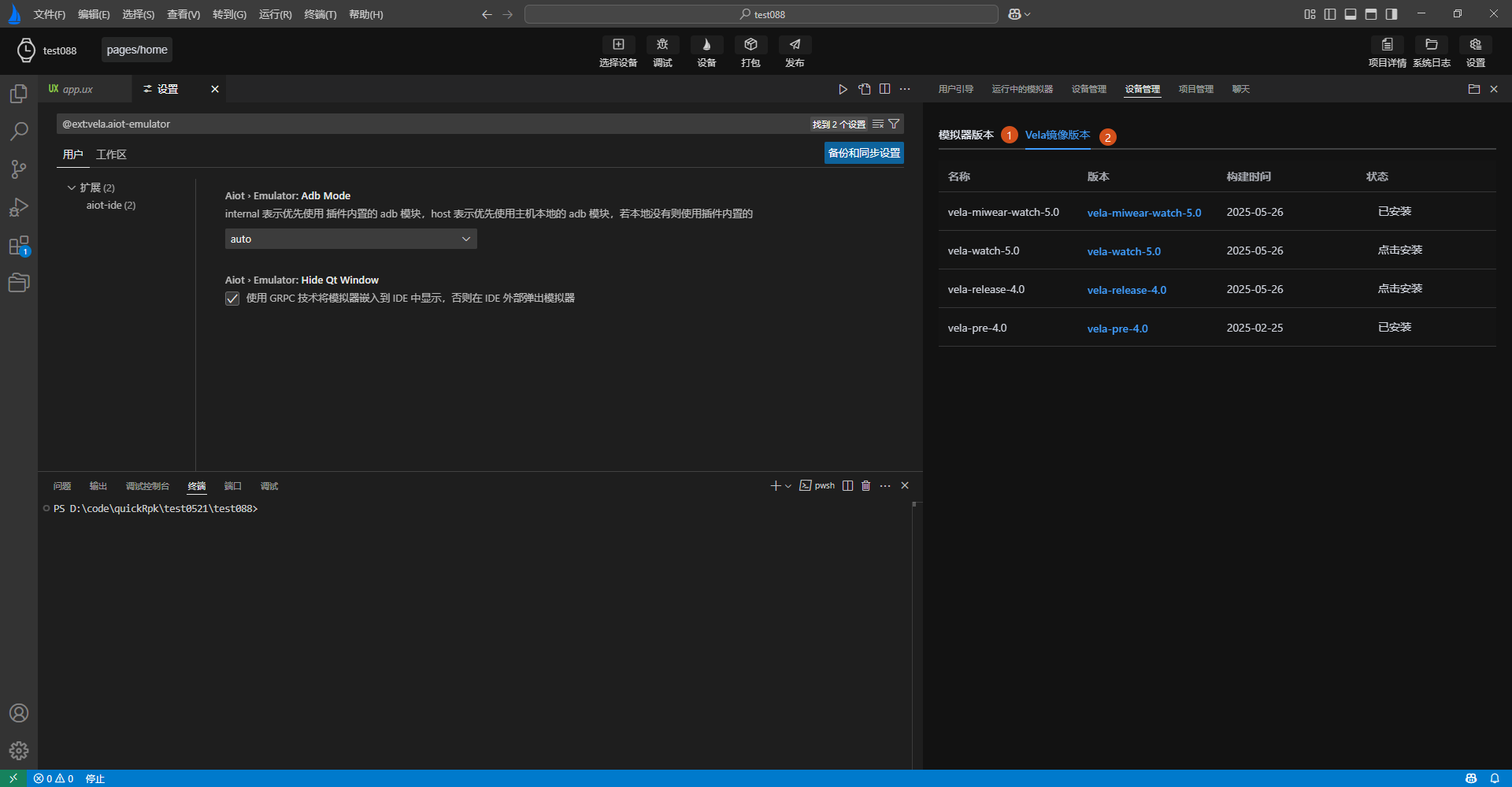Collapse the 扩展 (2) tree node
This screenshot has height=787, width=1512.
(x=72, y=187)
